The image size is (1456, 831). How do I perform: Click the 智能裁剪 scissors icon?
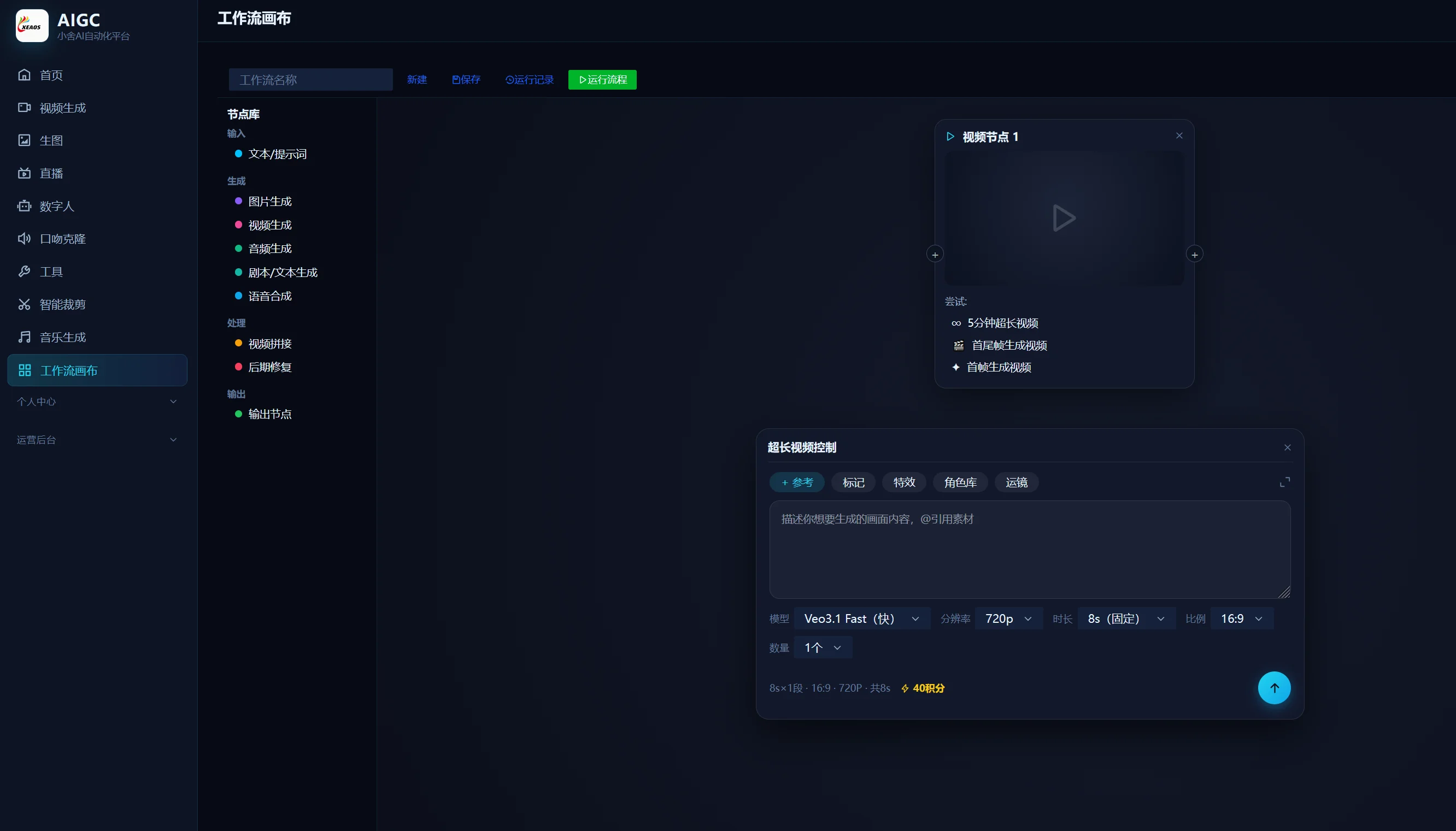pos(24,304)
